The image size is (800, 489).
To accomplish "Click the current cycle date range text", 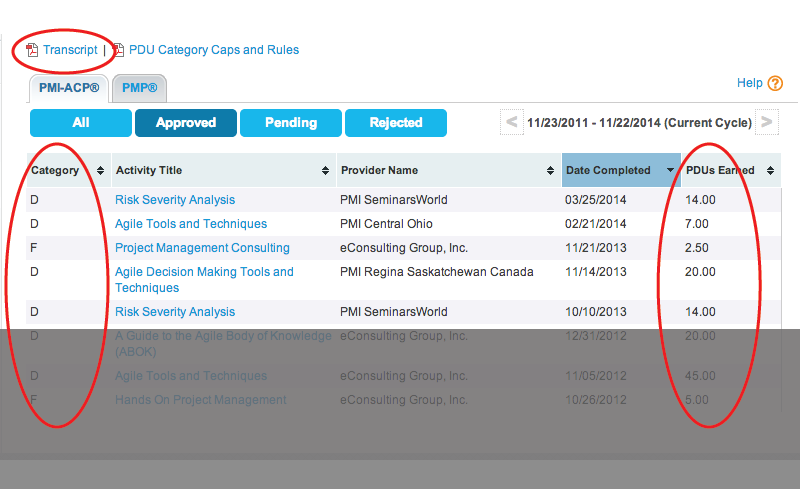I will pyautogui.click(x=639, y=123).
